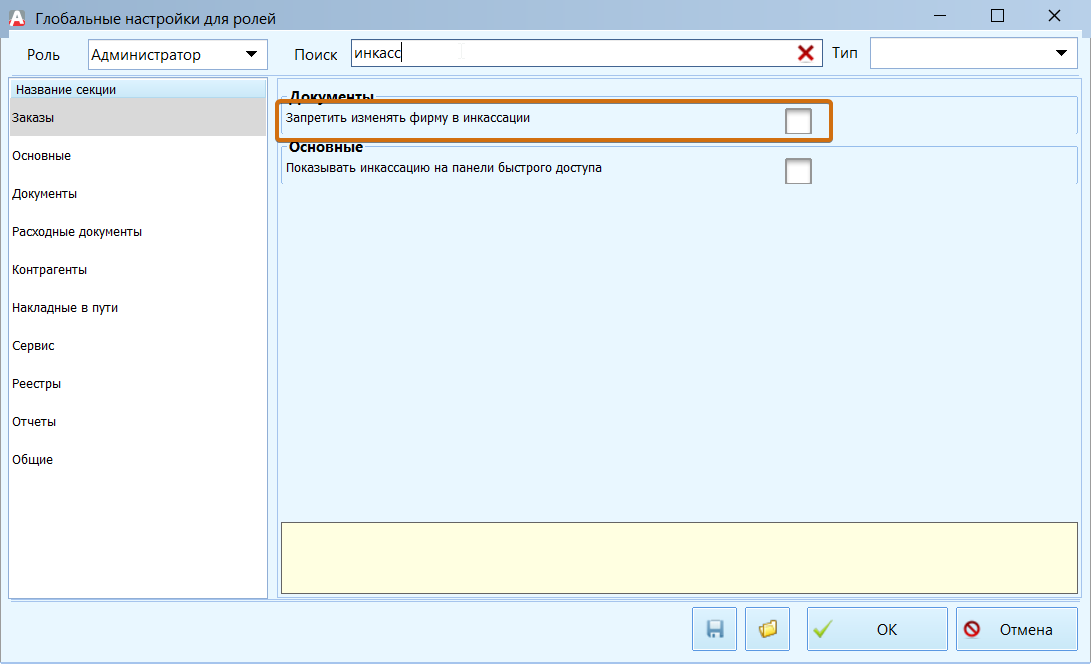
Task: Toggle 'Показывать инкассацию на панели быстрого доступа' checkbox
Action: (x=798, y=171)
